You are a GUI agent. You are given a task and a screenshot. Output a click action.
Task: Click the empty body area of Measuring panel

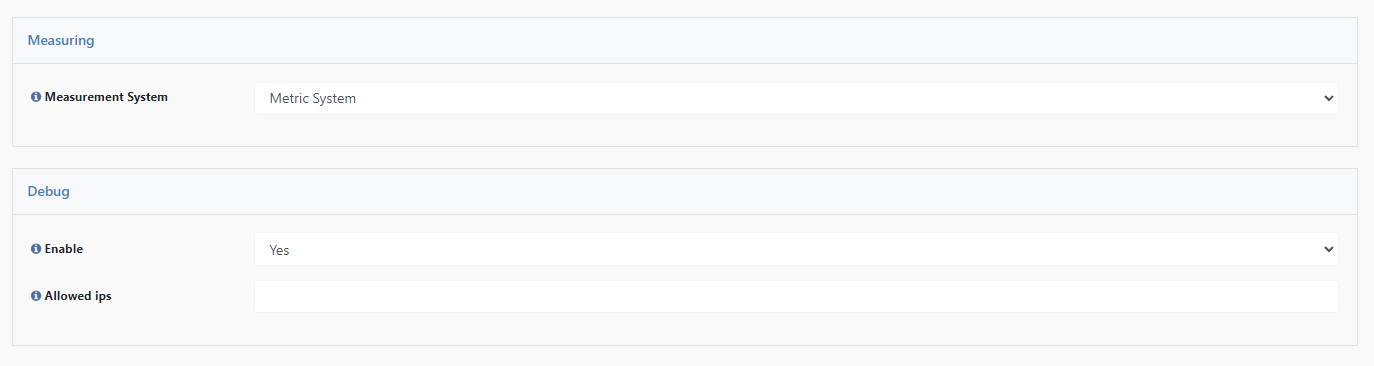click(685, 130)
